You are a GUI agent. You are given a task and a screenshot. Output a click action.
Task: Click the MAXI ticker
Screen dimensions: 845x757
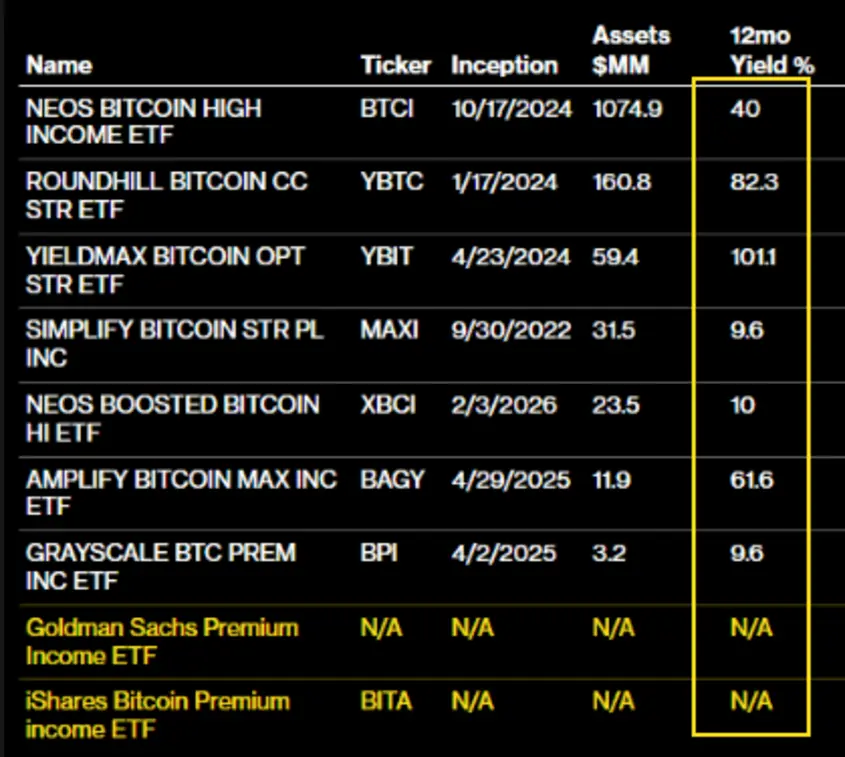point(389,330)
